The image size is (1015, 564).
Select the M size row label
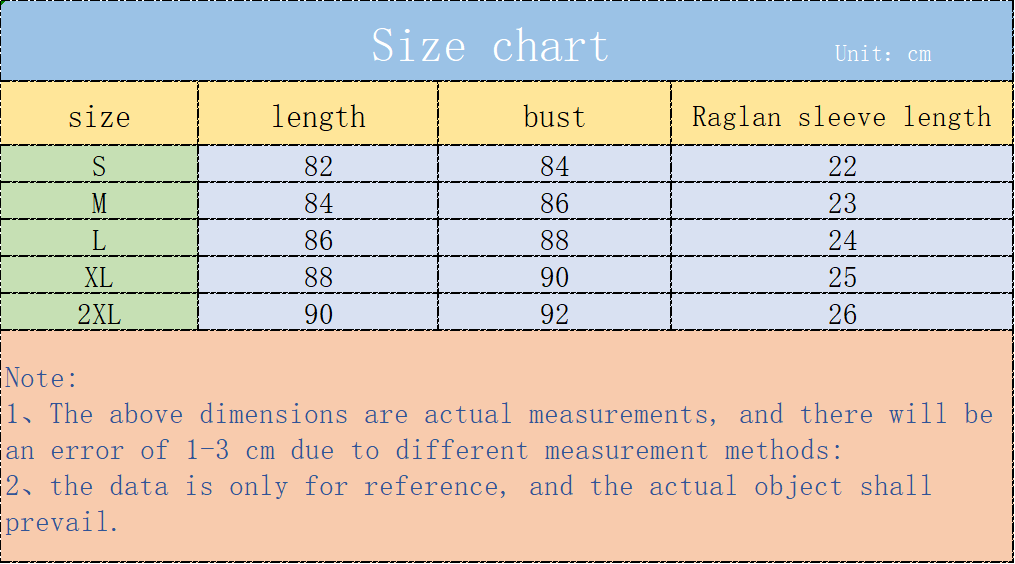point(99,203)
